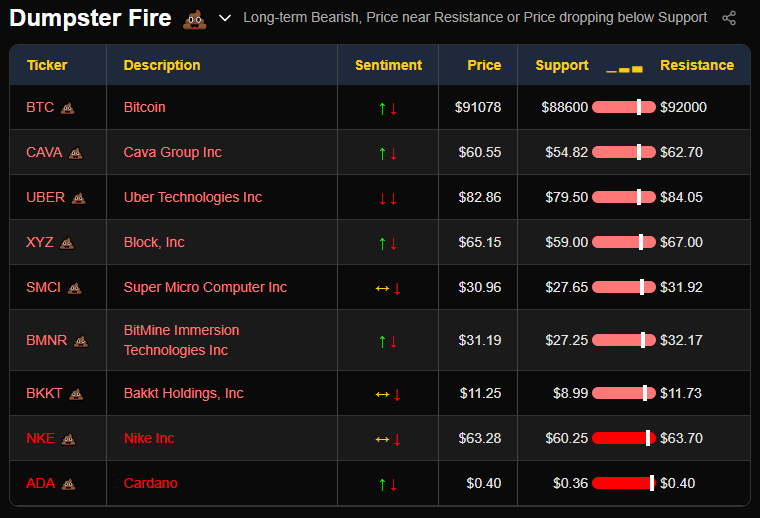Click the share icon beside the description
This screenshot has height=518, width=760.
tap(729, 18)
